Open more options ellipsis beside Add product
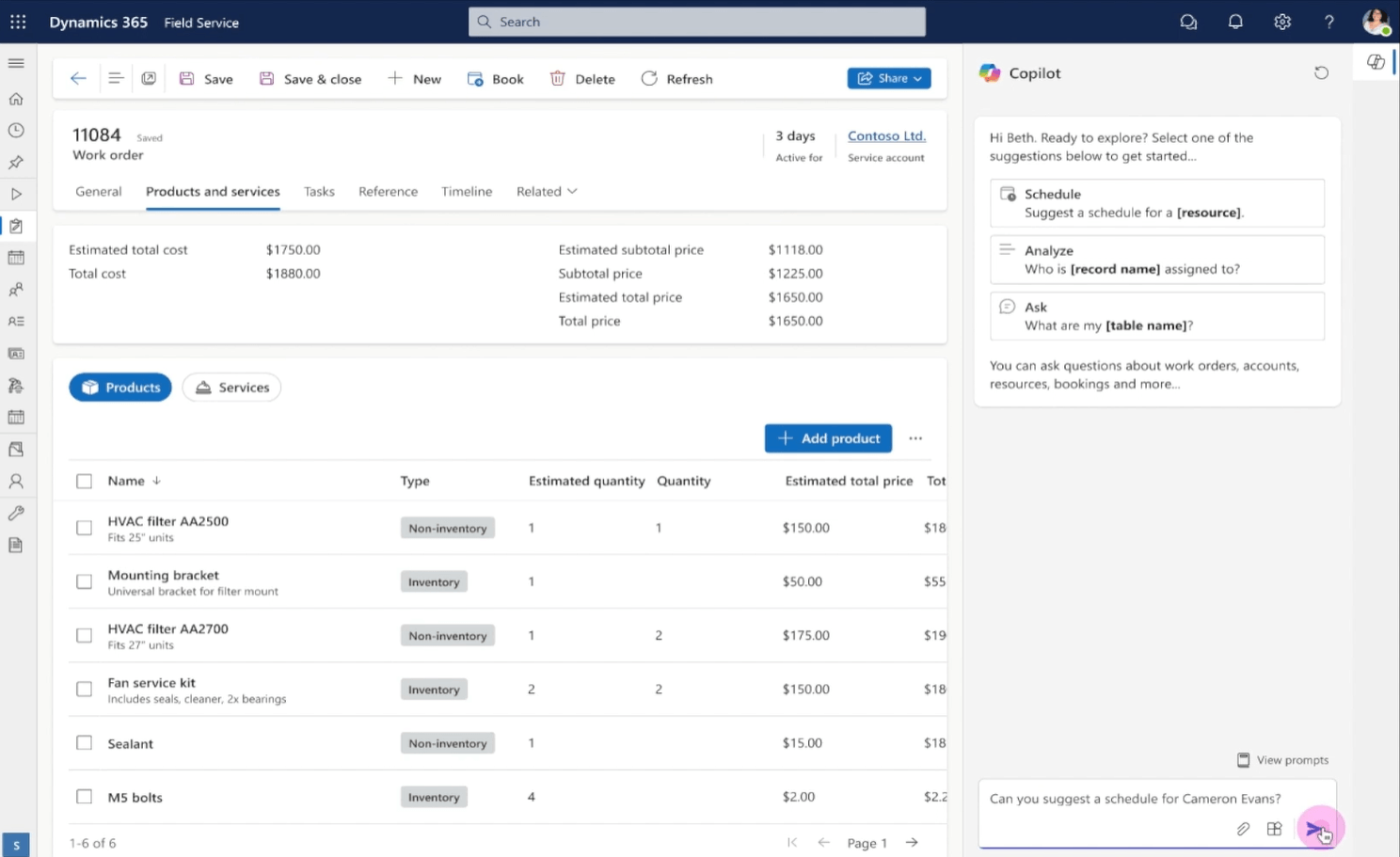 coord(915,438)
